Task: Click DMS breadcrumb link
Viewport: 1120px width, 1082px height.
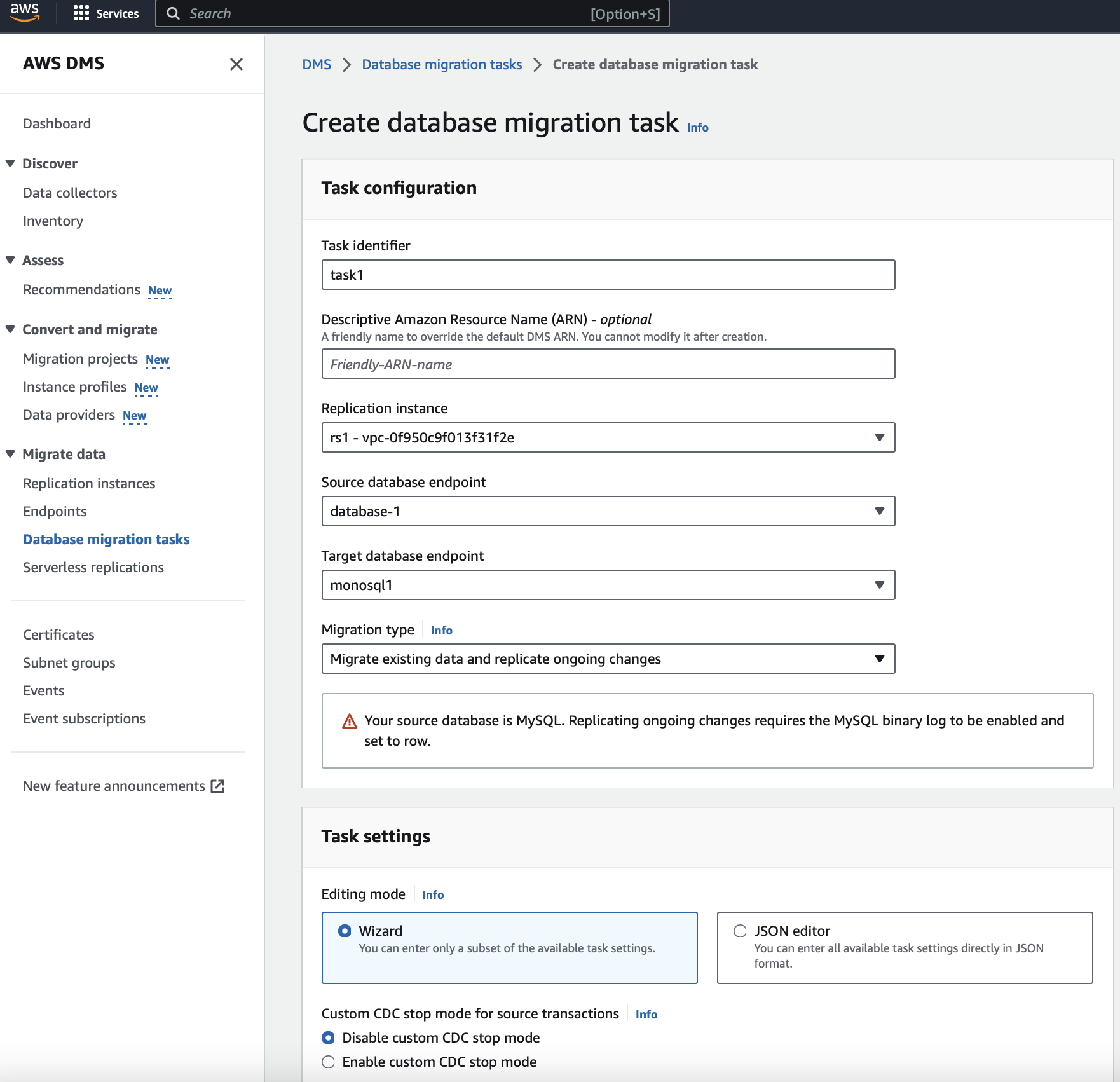Action: click(317, 64)
